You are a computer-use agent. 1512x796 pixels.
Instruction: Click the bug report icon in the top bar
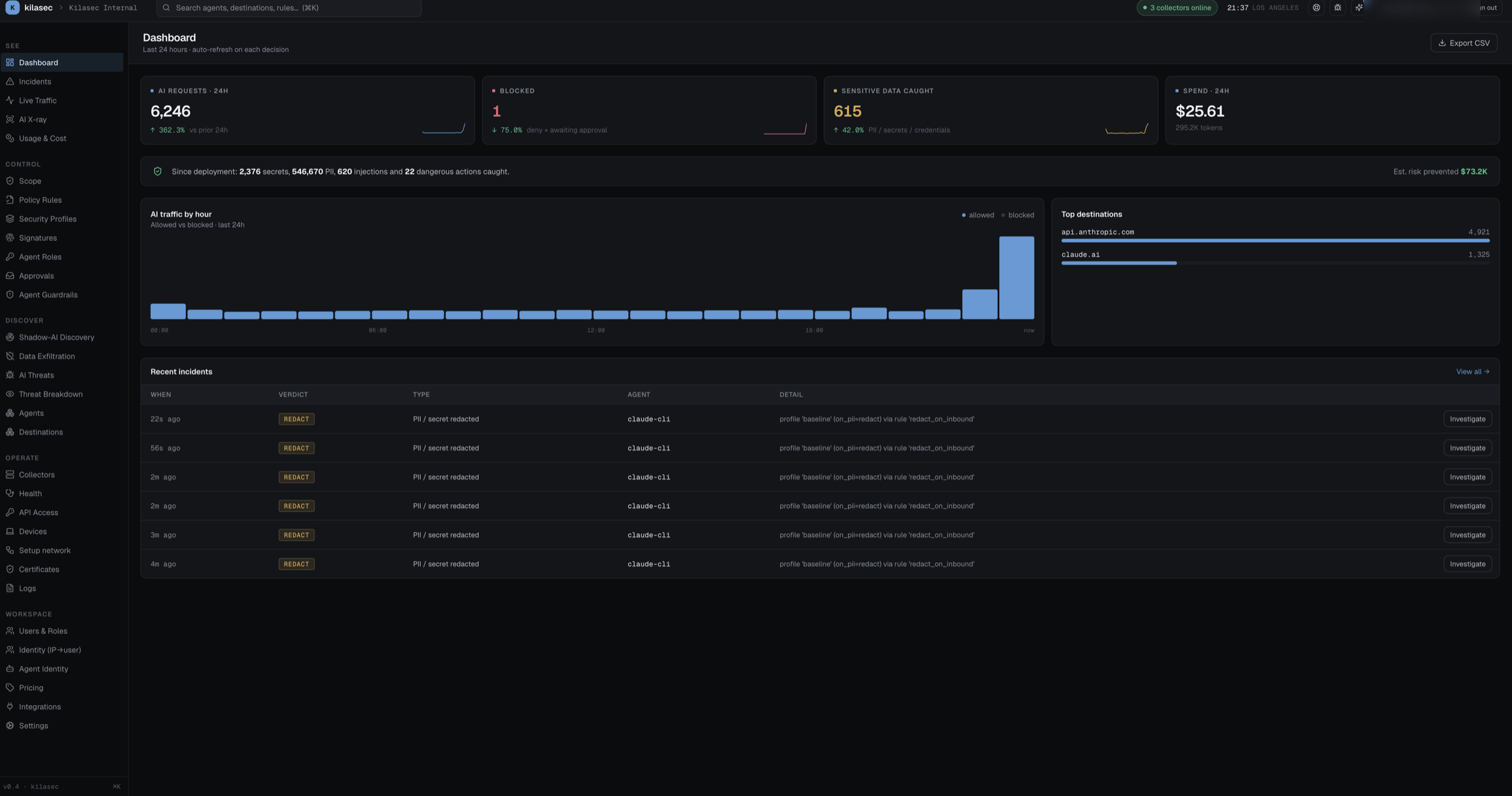(x=1337, y=8)
